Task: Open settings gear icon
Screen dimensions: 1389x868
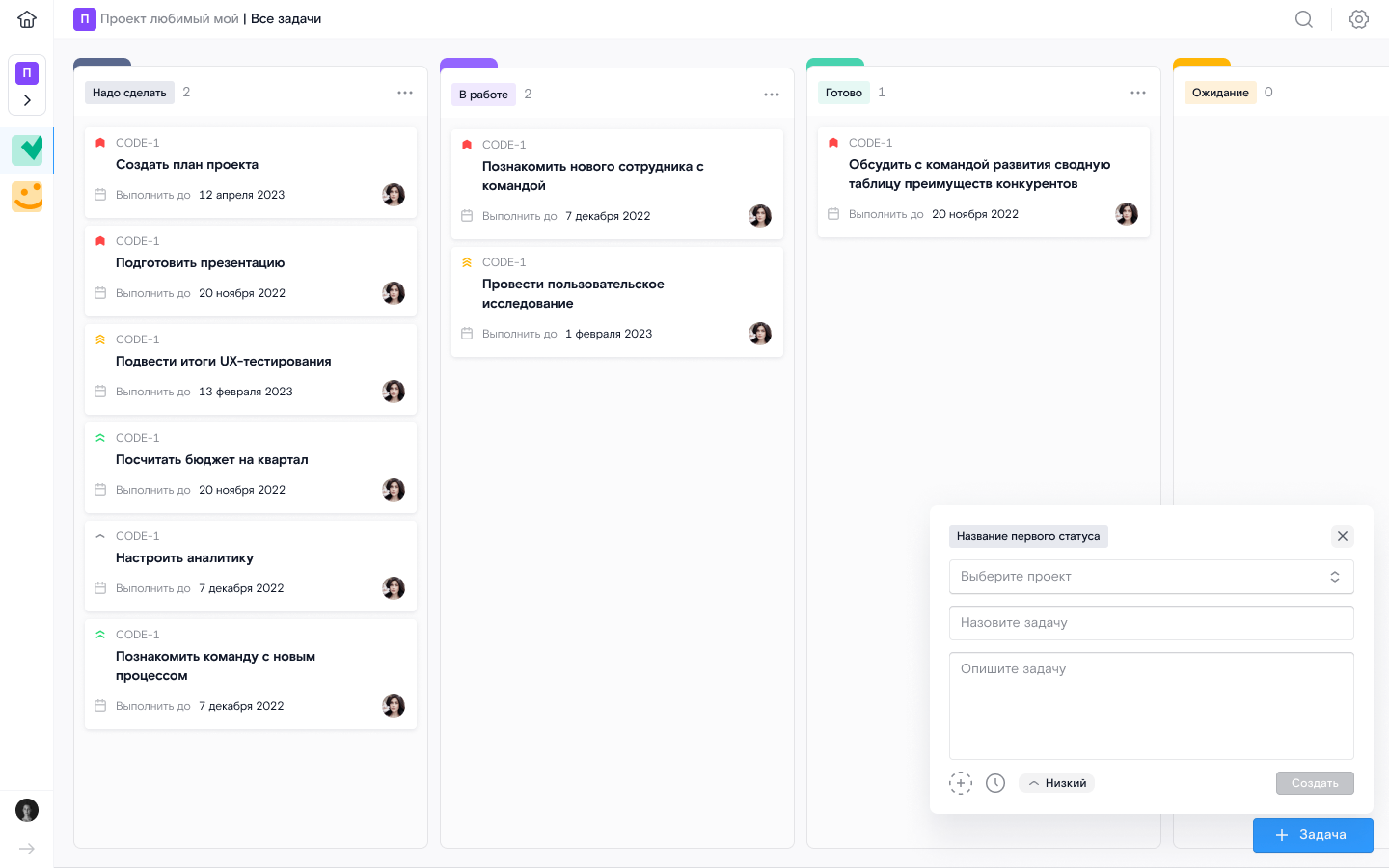Action: [1359, 19]
